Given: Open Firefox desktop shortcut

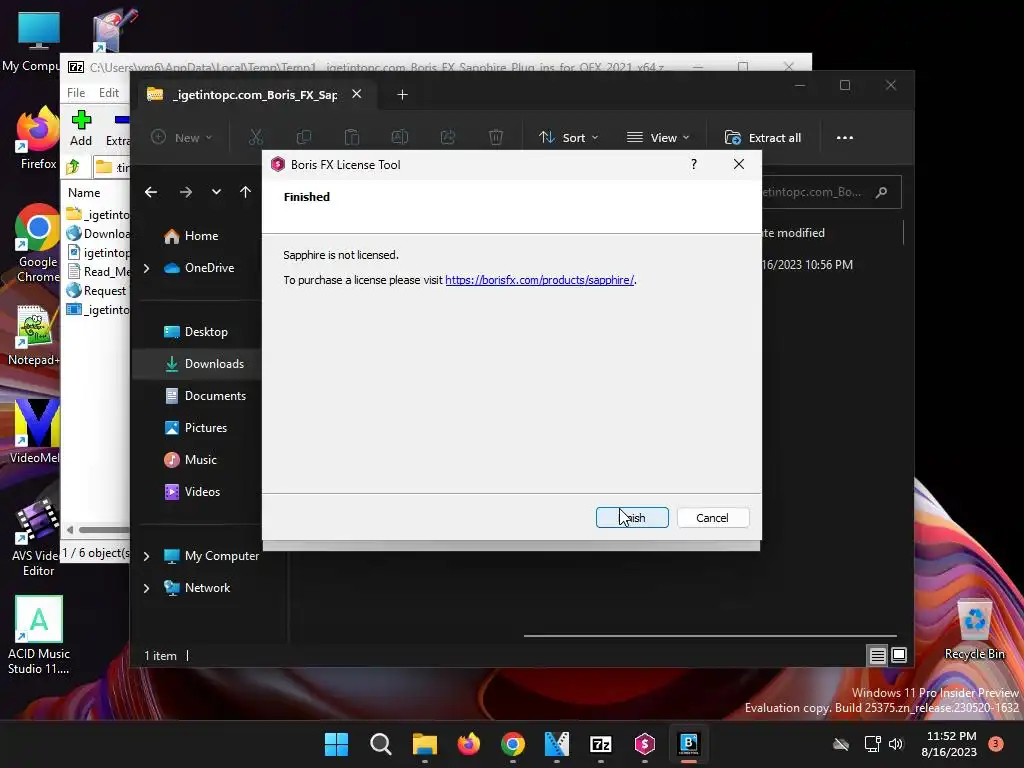Looking at the screenshot, I should (x=38, y=138).
